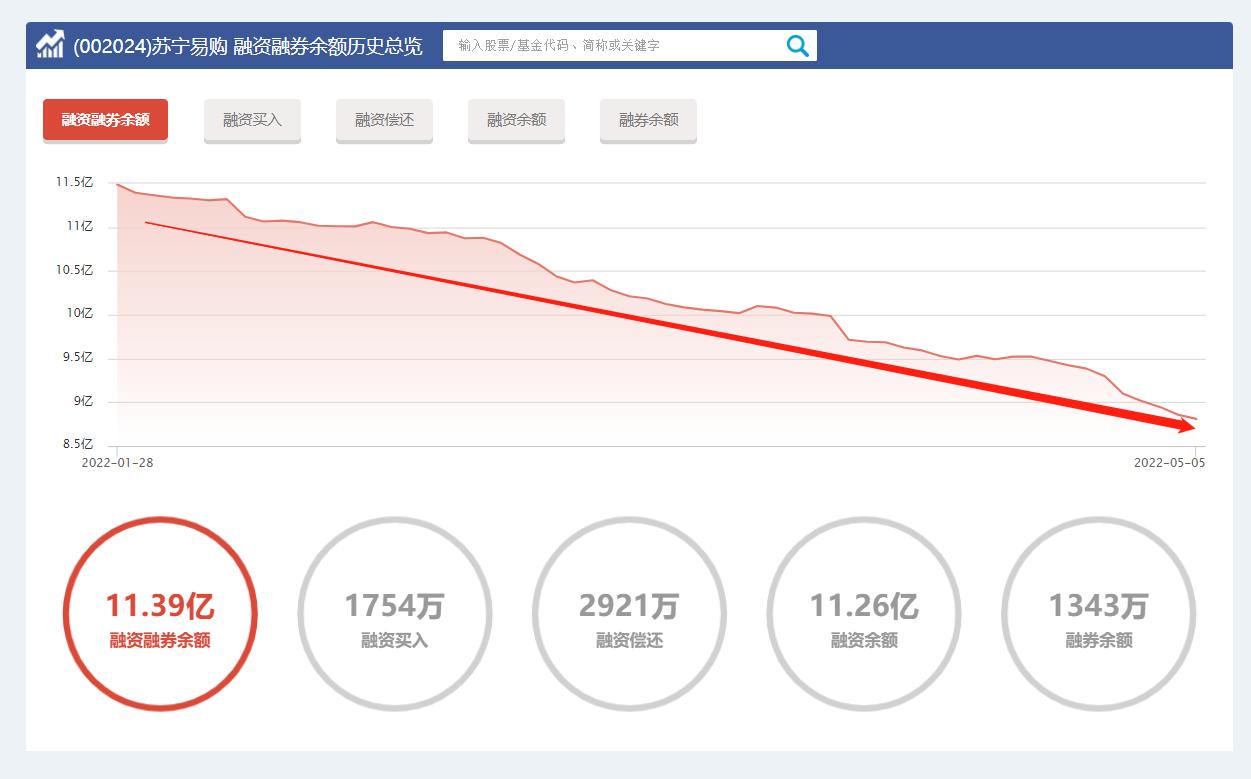Click the 2022-01-28 date label on the chart
This screenshot has height=779, width=1251.
117,463
